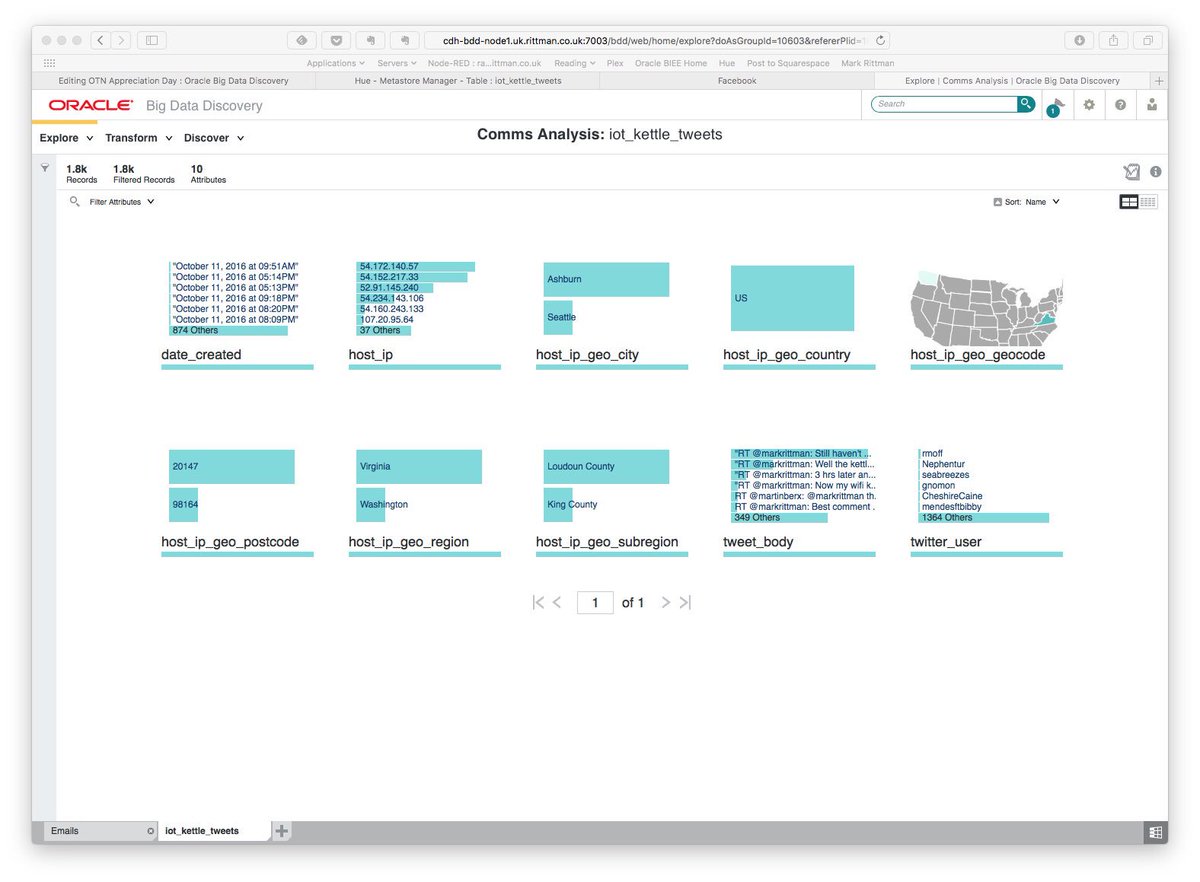Screen dimensions: 1200x882
Task: Open the Explore dropdown menu
Action: [x=66, y=138]
